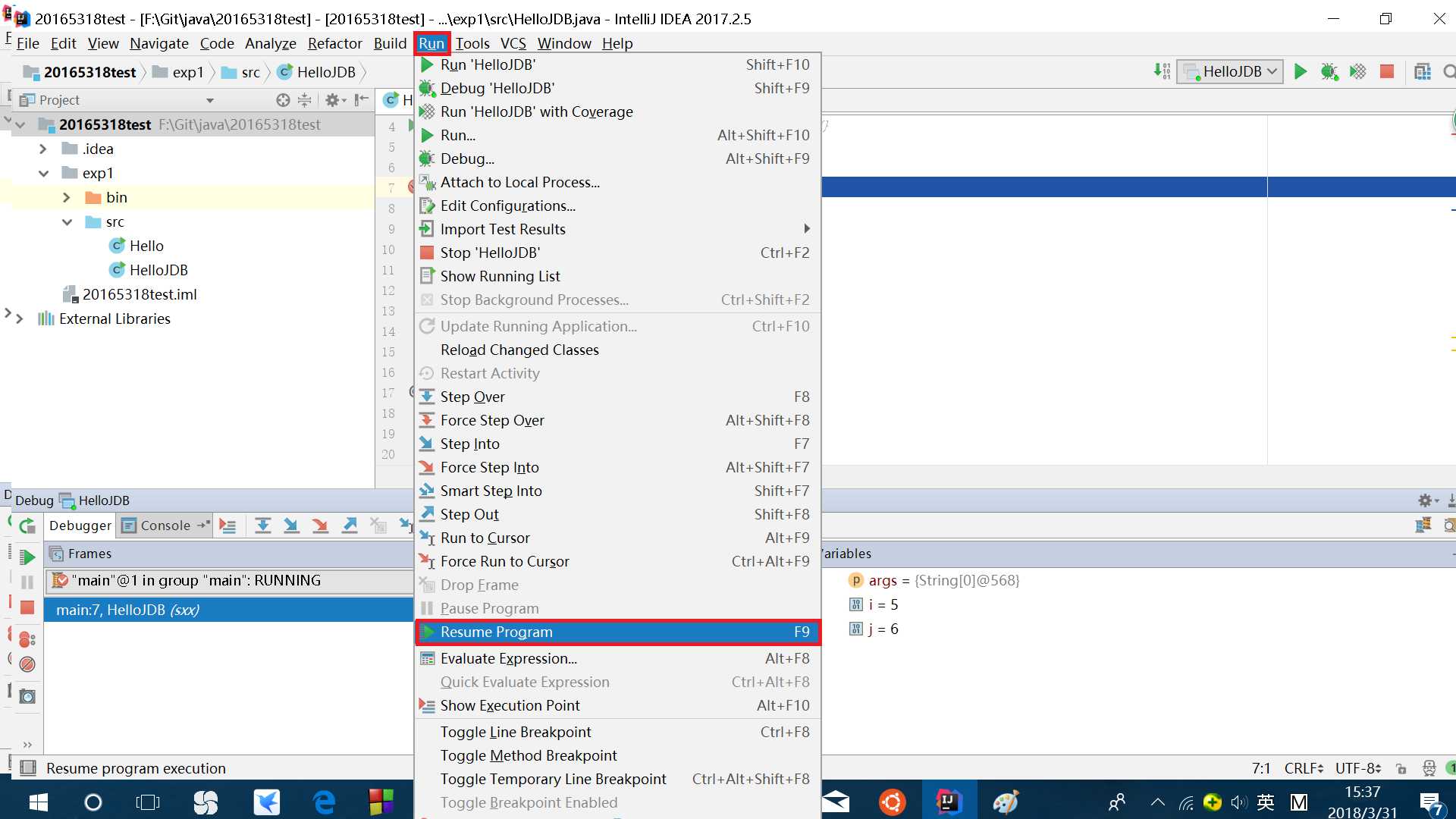Image resolution: width=1456 pixels, height=819 pixels.
Task: Open the Project view selector dropdown arrow
Action: (x=210, y=100)
